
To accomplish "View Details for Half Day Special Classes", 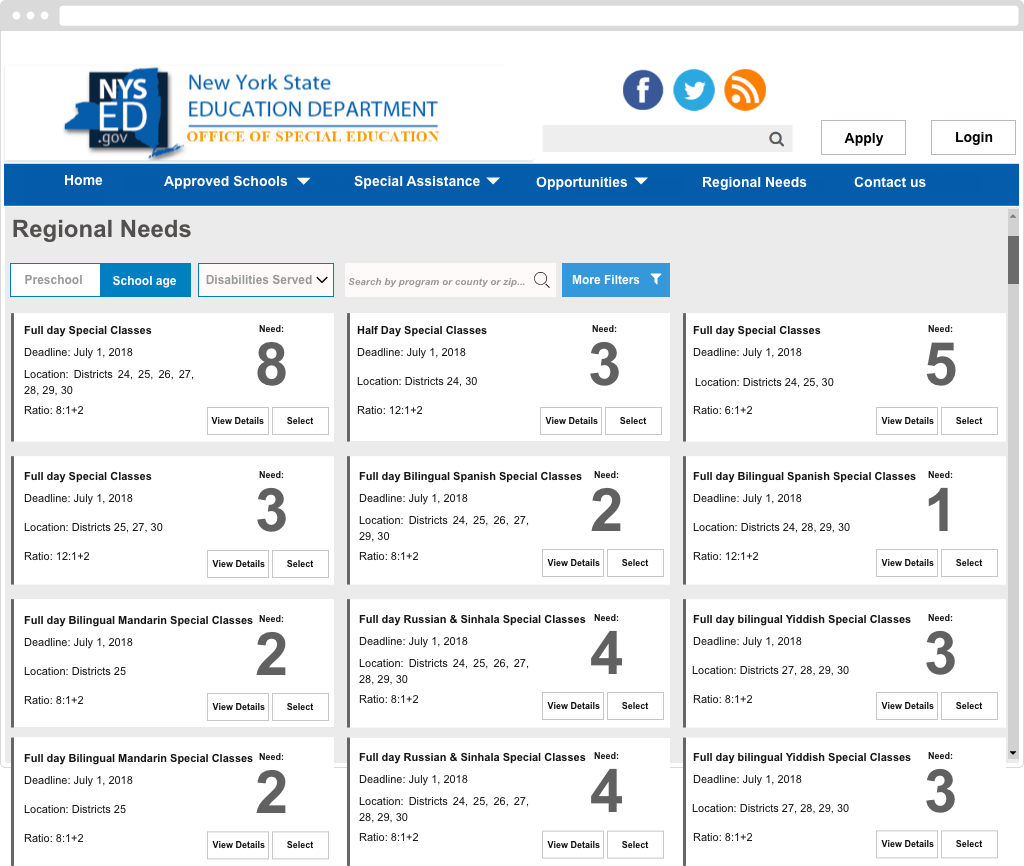I will (x=571, y=421).
